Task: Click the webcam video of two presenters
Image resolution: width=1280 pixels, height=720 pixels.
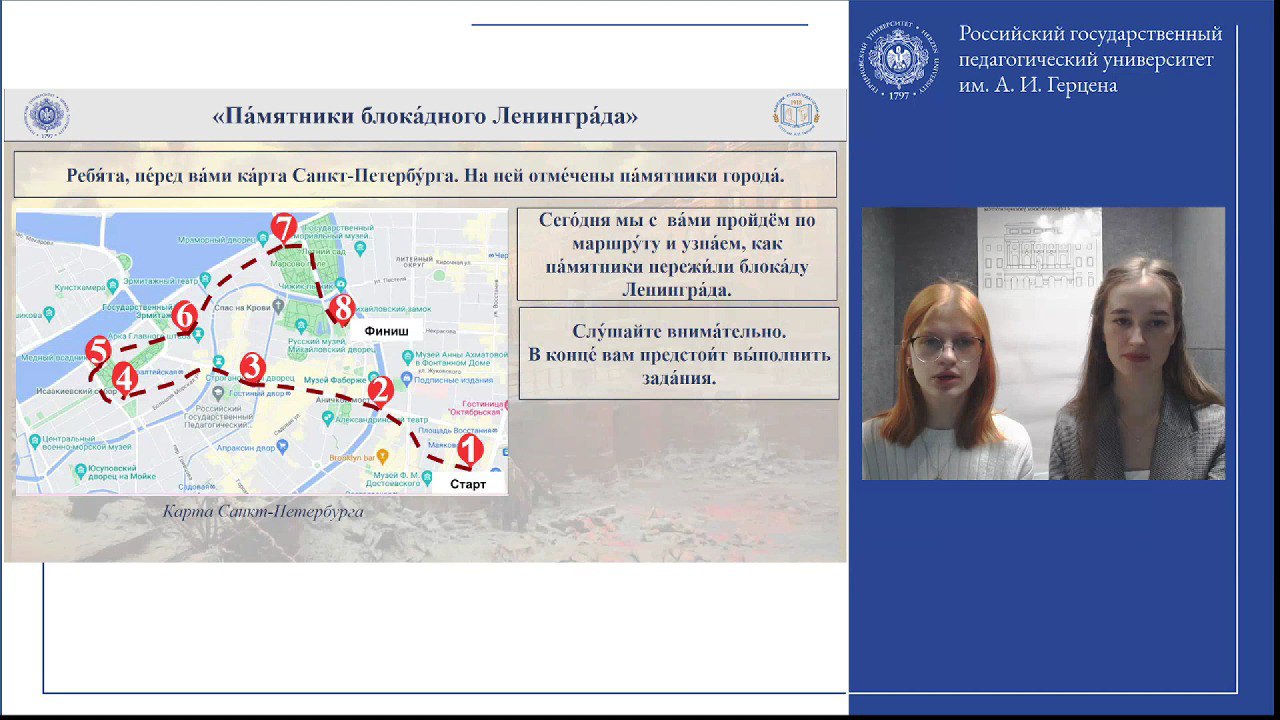Action: (1043, 343)
